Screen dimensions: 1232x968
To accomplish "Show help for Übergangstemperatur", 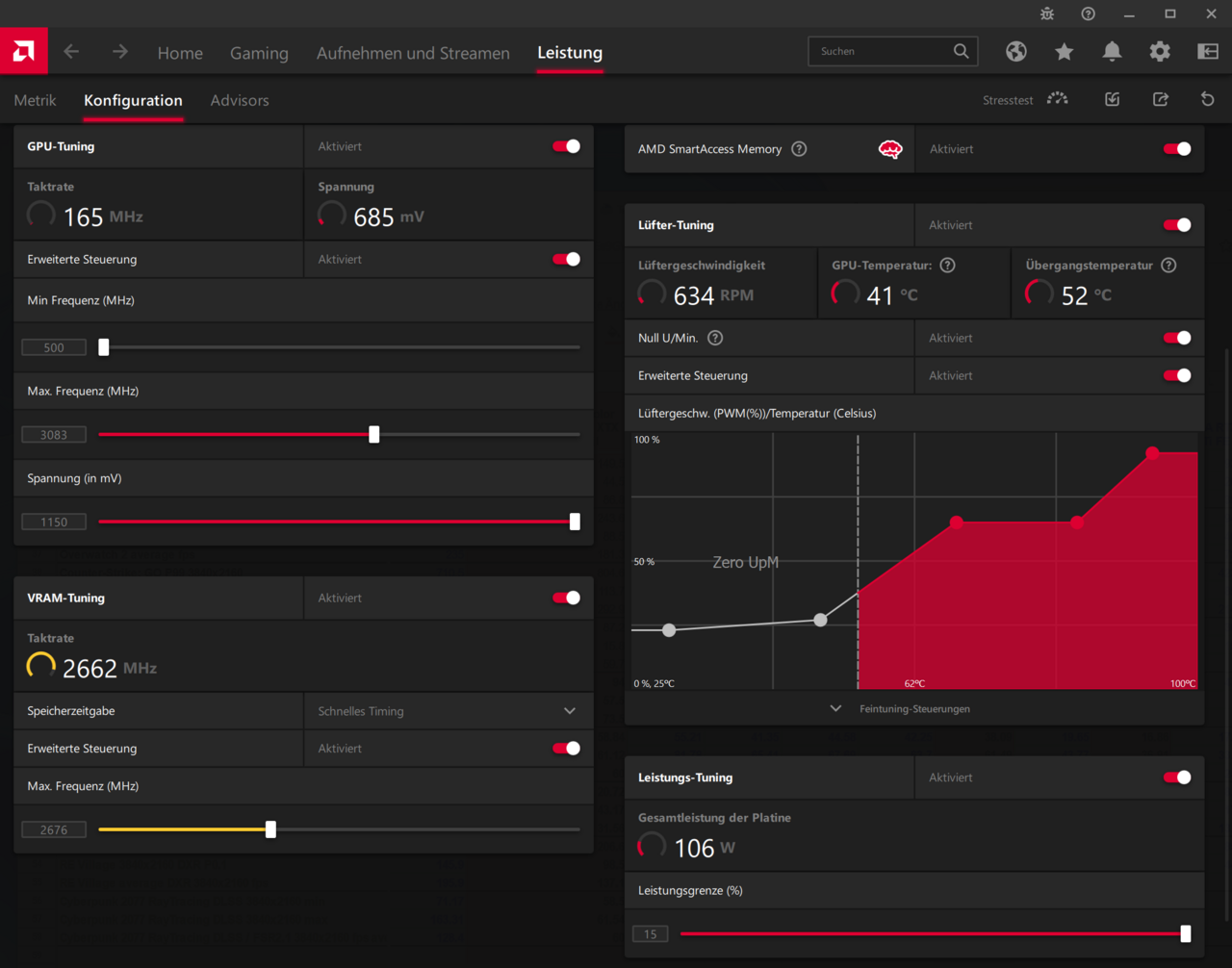I will (1168, 266).
